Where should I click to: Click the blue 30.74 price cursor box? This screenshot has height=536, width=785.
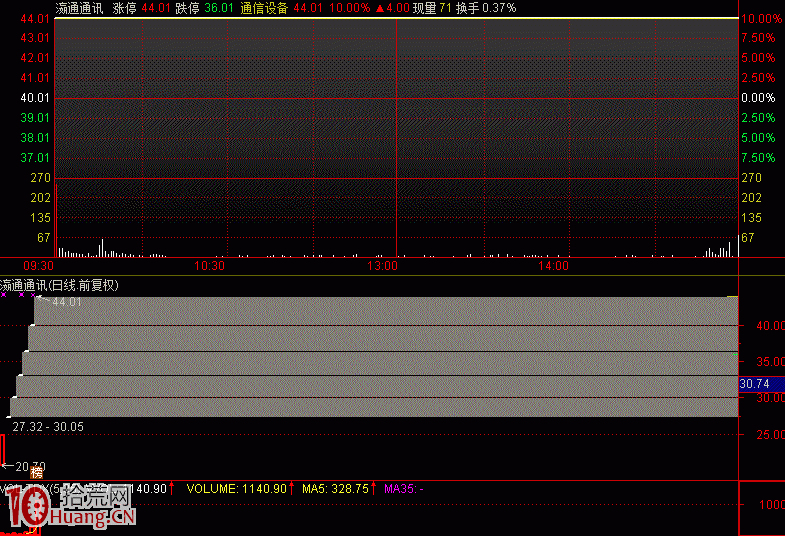(761, 384)
